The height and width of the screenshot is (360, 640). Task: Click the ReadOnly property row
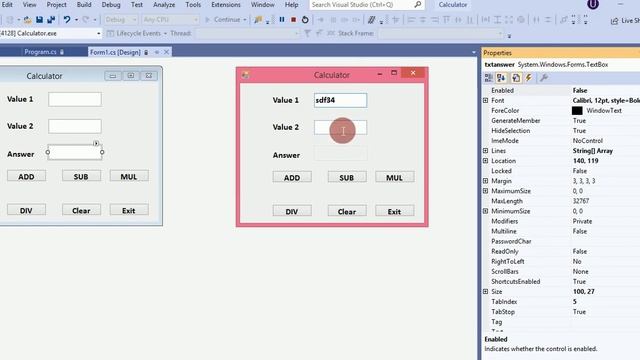561,251
